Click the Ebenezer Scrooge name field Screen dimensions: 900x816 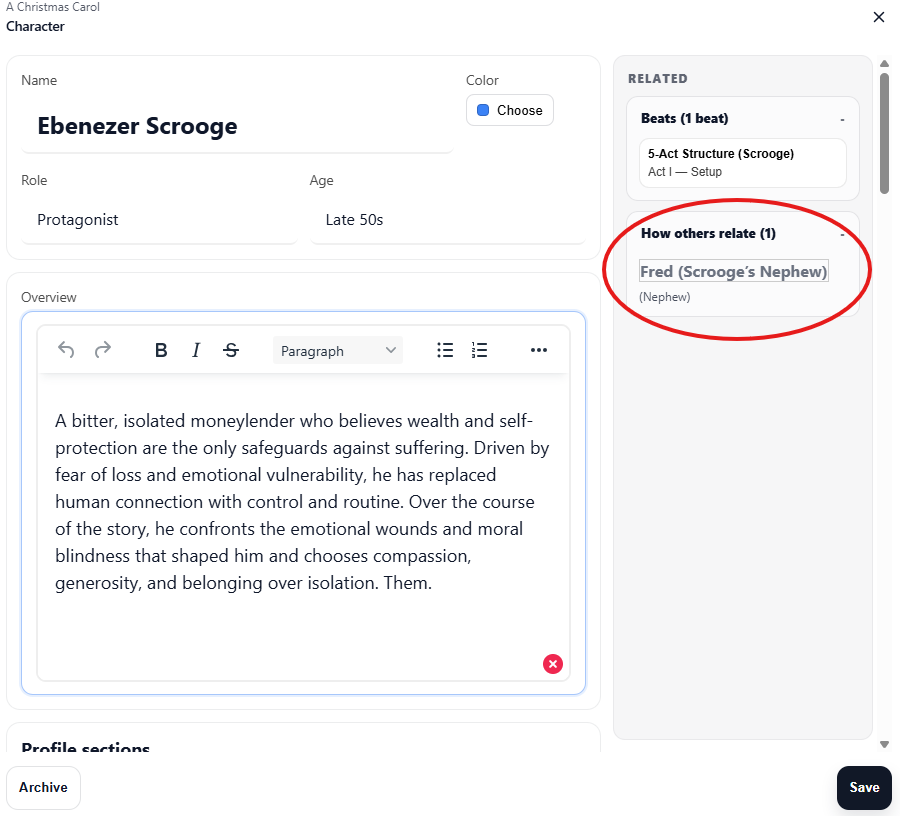coord(236,126)
